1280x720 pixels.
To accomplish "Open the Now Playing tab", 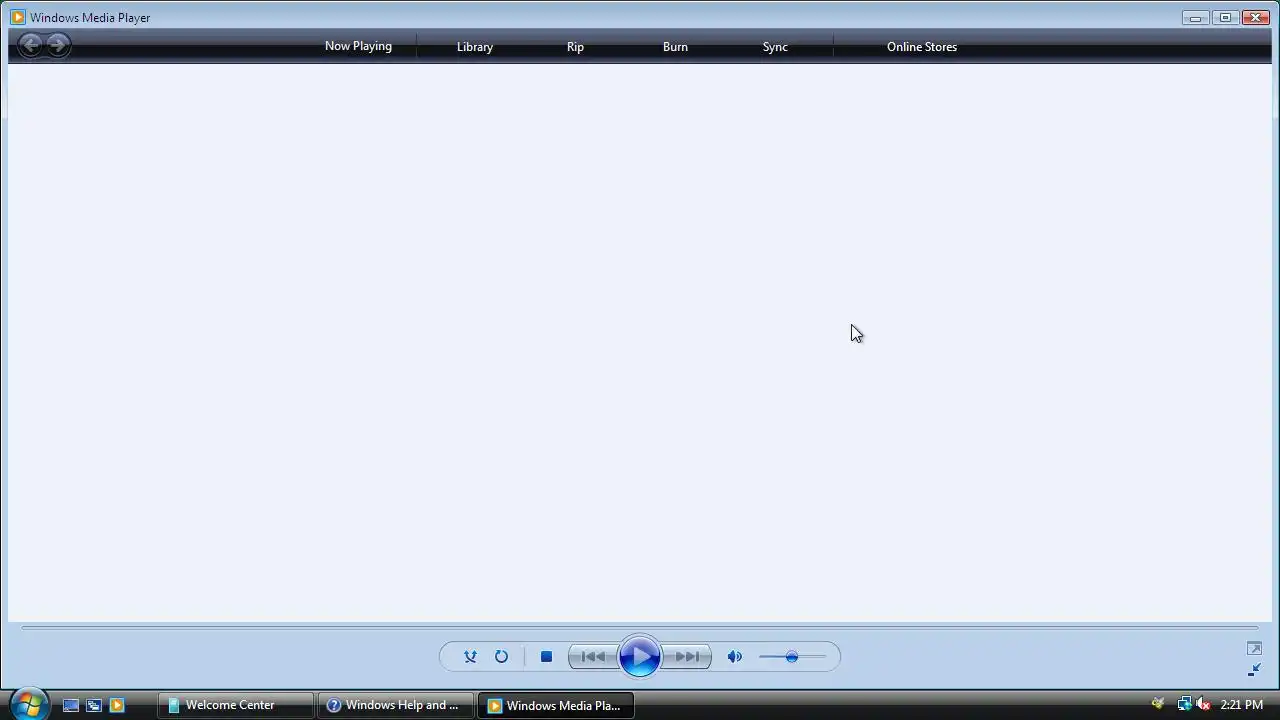I will (x=358, y=46).
